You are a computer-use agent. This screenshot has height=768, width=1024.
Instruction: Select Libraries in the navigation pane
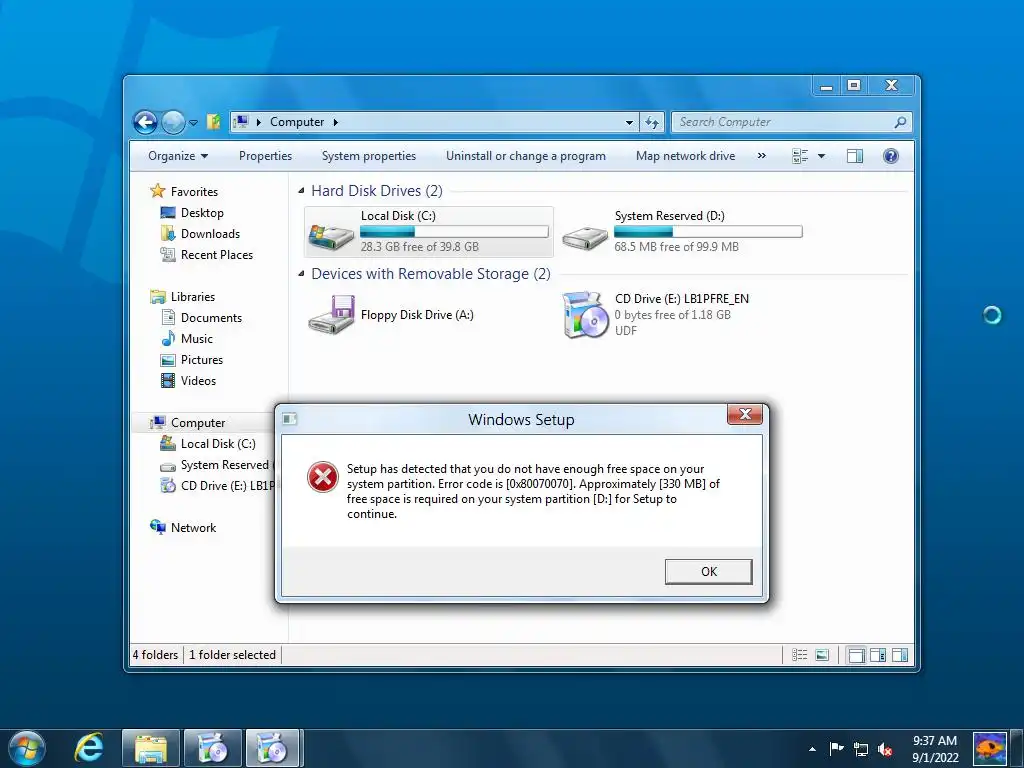[x=193, y=296]
